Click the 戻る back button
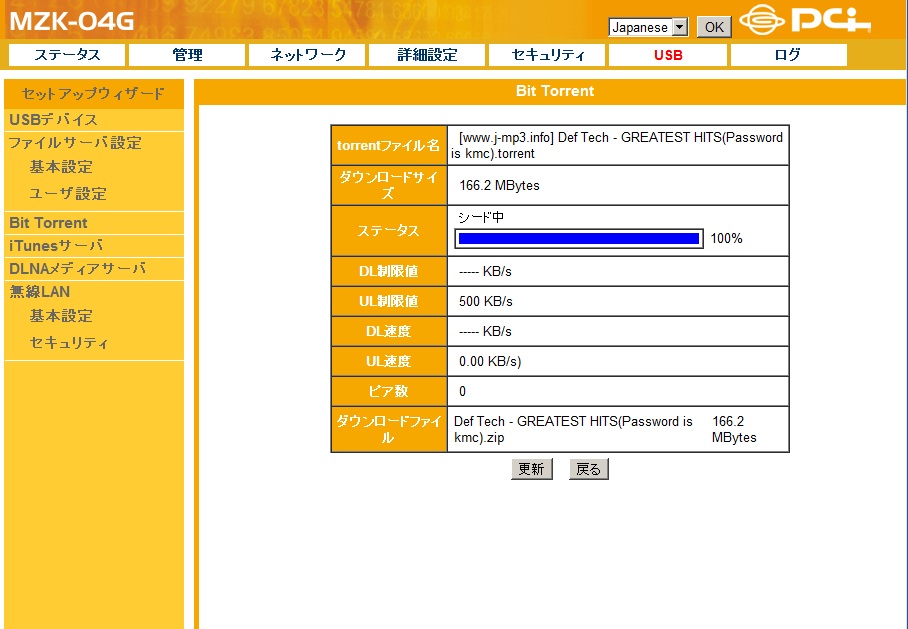Image resolution: width=908 pixels, height=629 pixels. 588,469
